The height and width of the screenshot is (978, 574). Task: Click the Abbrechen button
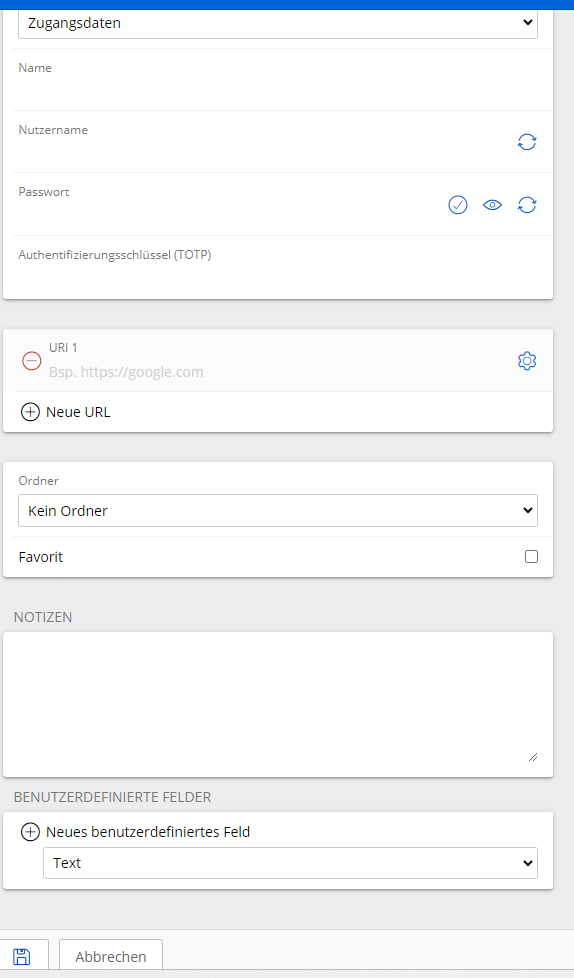[x=111, y=957]
